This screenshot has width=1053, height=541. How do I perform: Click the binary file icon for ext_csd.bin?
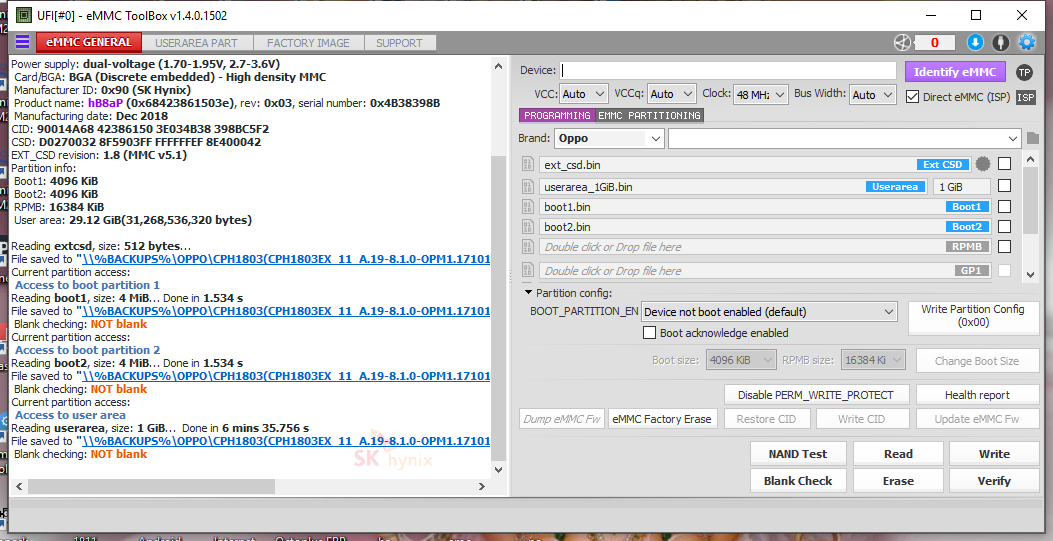(528, 164)
